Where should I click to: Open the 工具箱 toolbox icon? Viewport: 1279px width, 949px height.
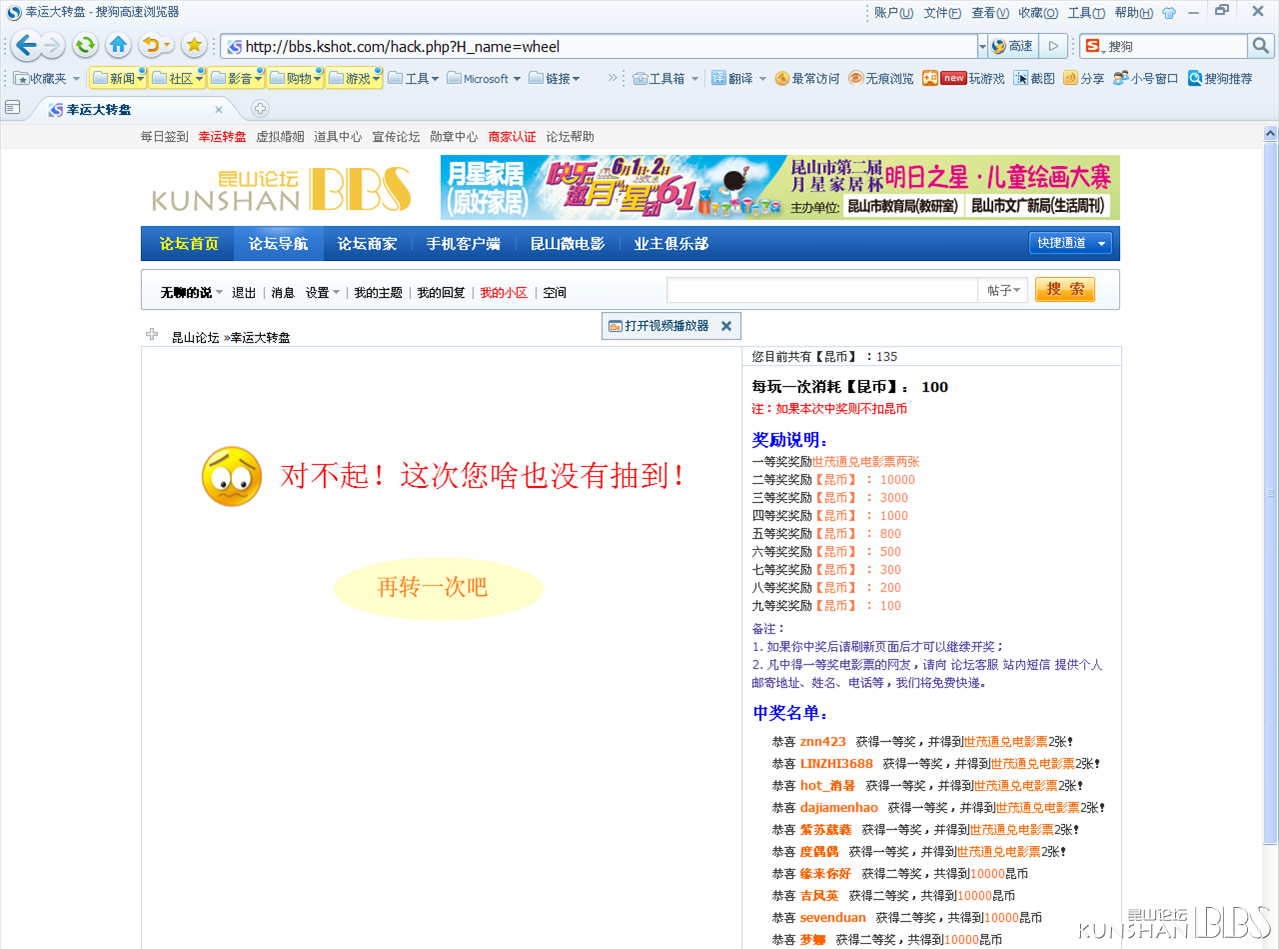[665, 78]
